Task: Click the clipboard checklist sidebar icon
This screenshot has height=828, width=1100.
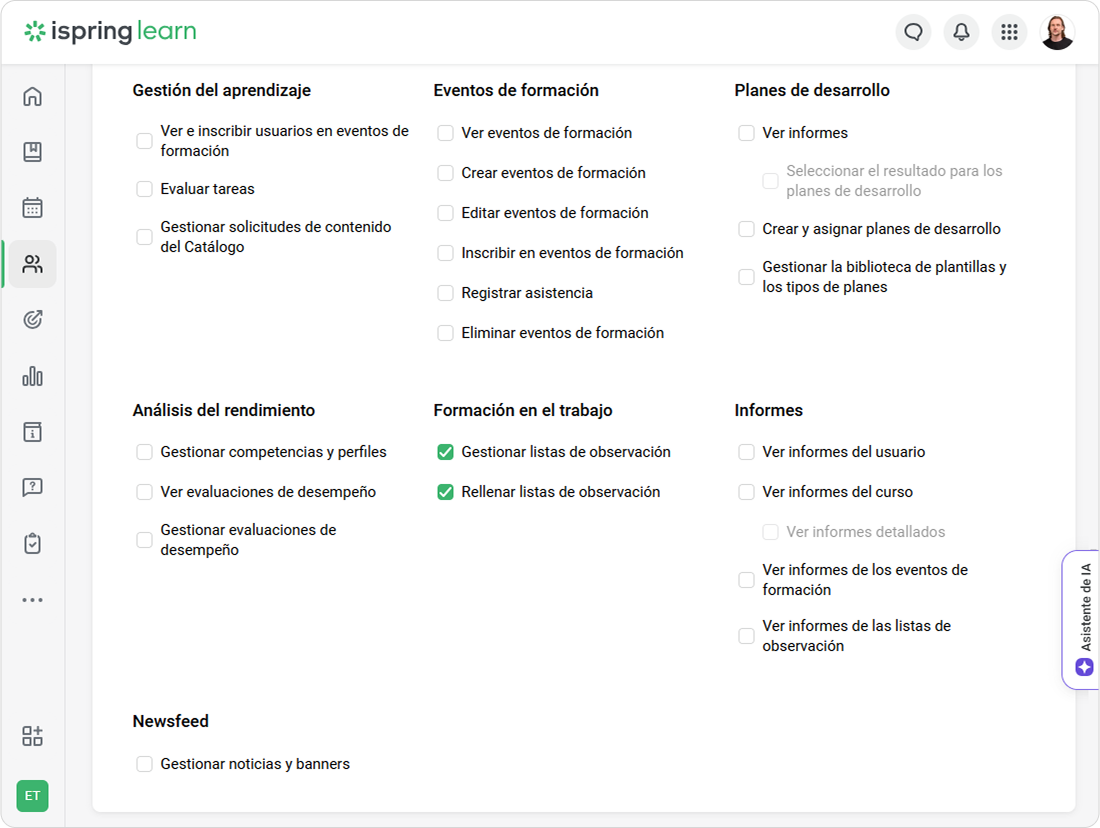Action: pos(32,544)
